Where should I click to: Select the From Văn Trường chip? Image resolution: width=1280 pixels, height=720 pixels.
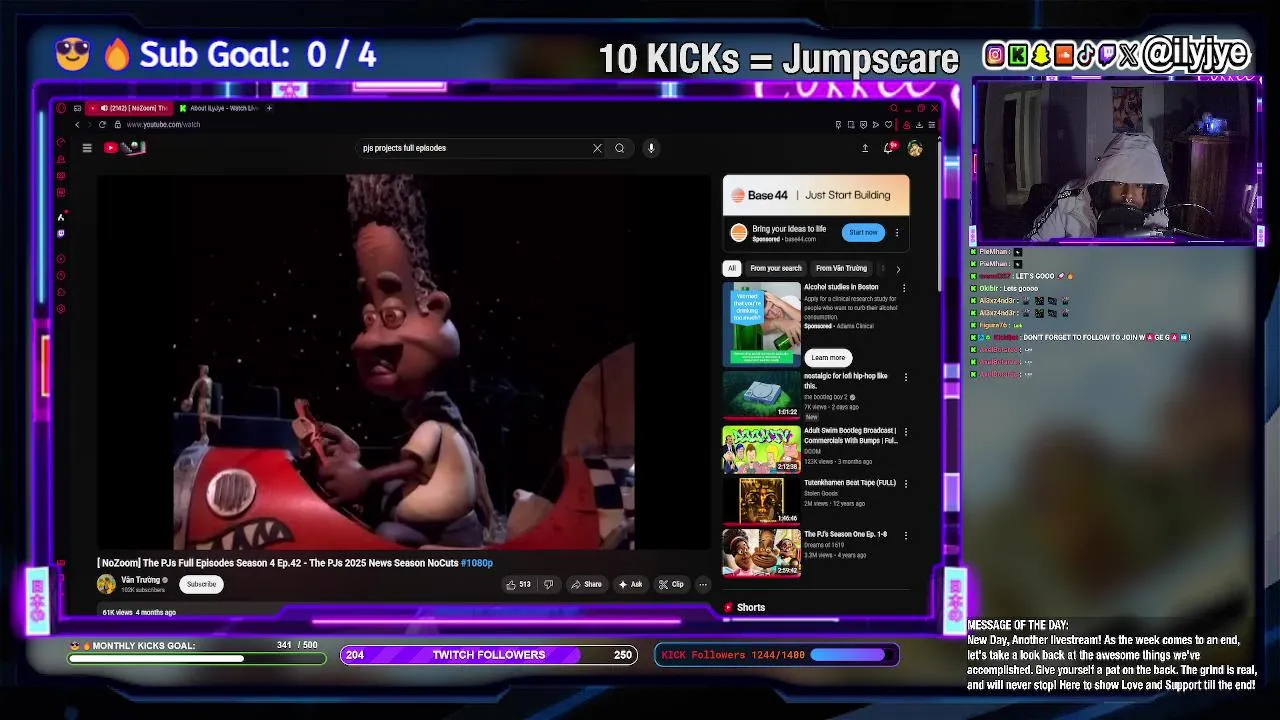click(841, 268)
